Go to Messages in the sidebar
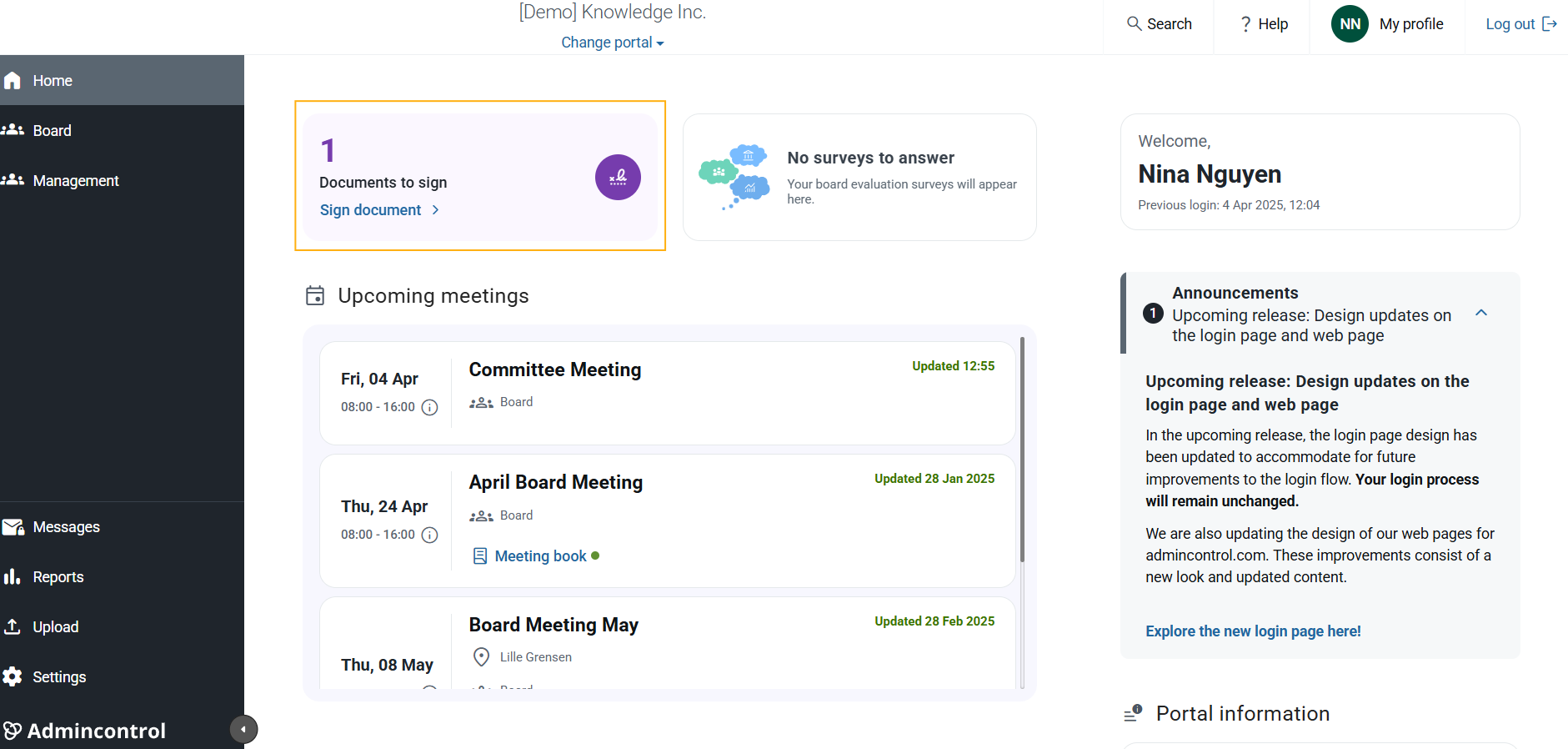Screen dimensions: 1568x749 tap(122, 527)
